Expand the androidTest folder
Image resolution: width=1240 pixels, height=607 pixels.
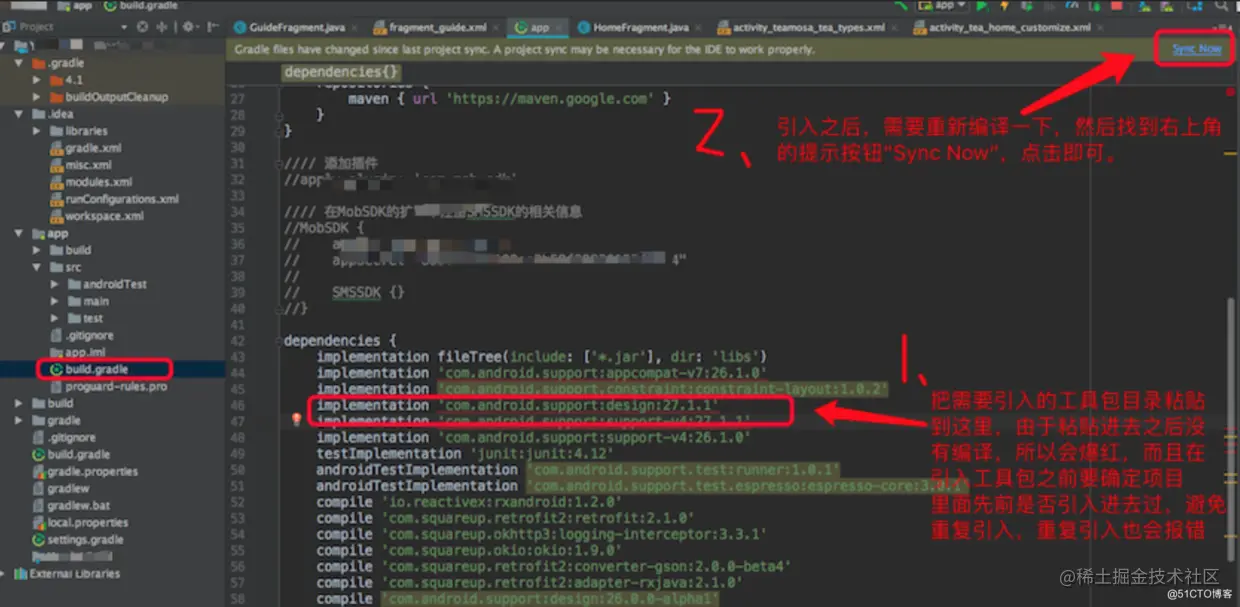point(55,284)
